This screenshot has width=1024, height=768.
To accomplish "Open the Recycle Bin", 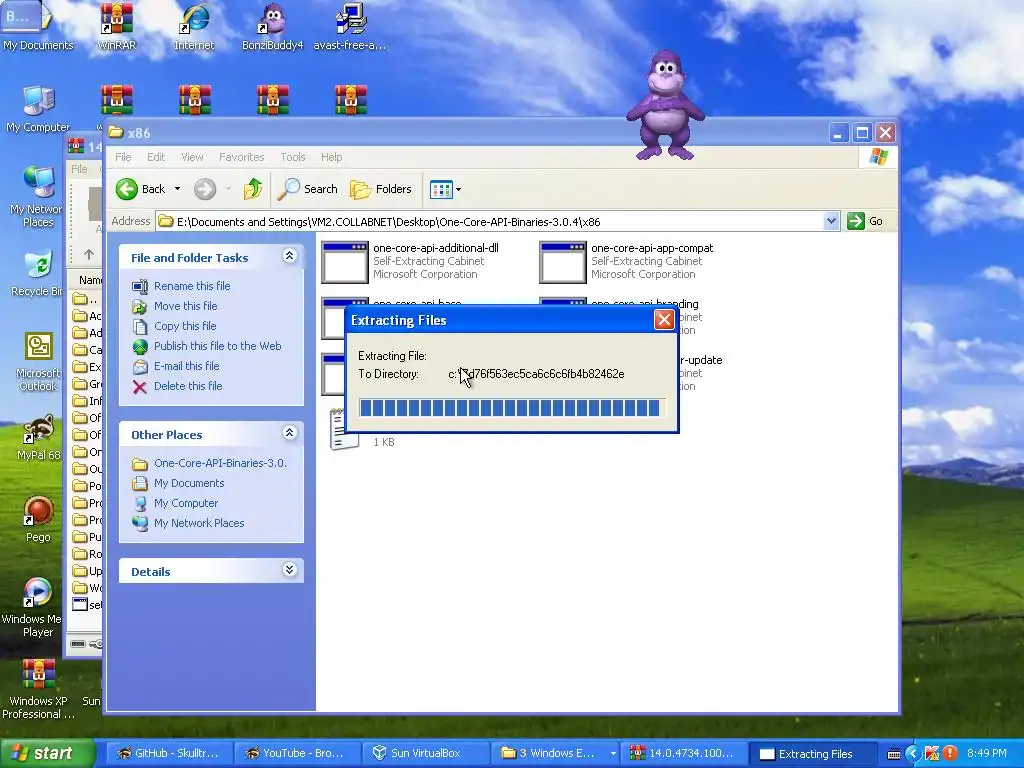I will tap(38, 274).
